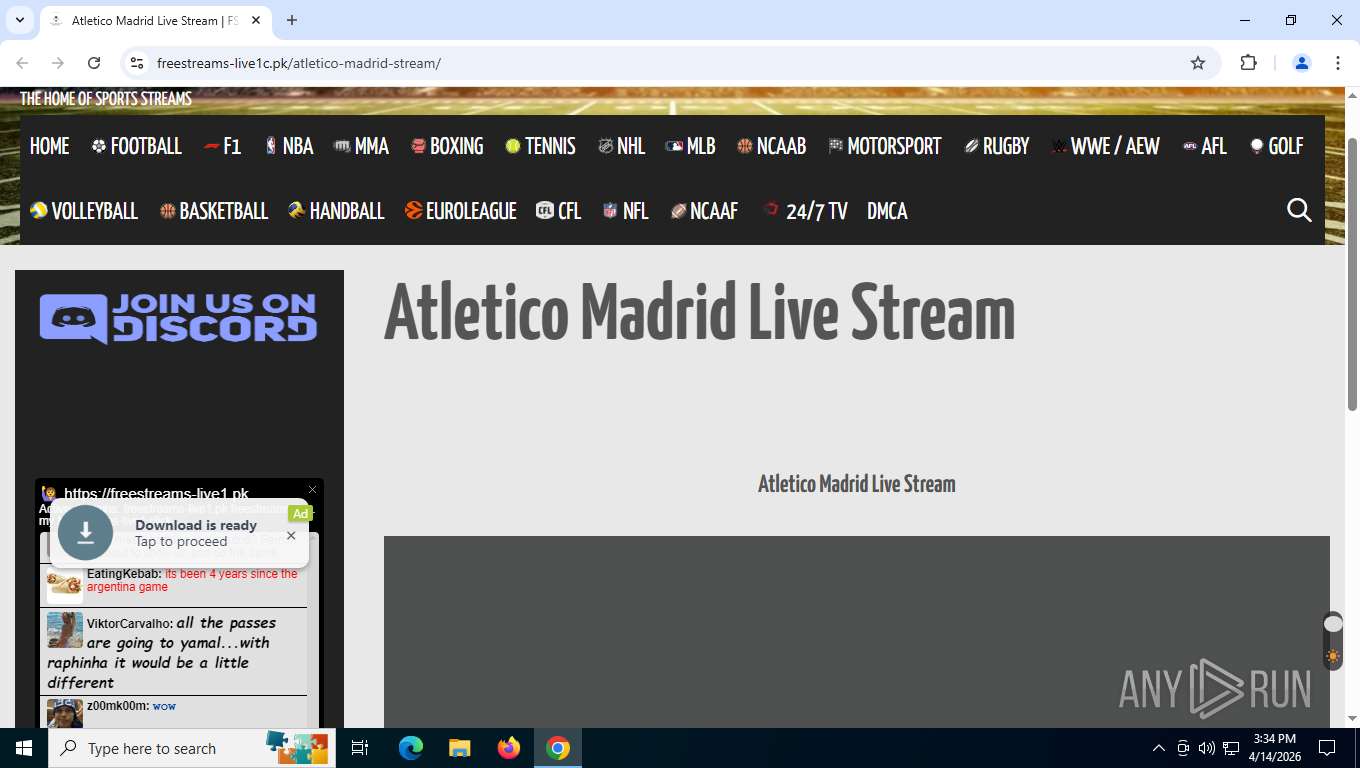Open VOLLEYBALL streams
The image size is (1360, 768).
point(84,211)
